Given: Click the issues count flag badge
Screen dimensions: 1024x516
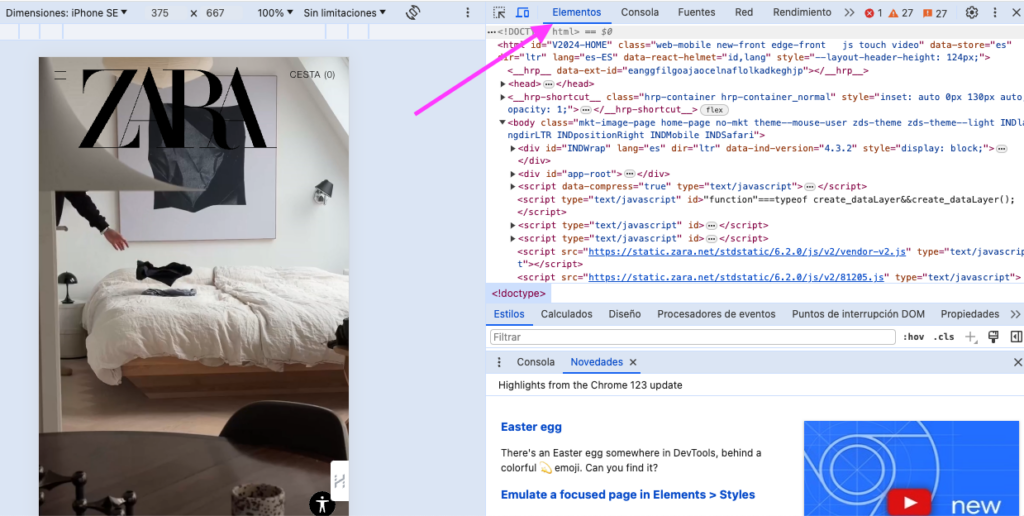Looking at the screenshot, I should tap(935, 13).
